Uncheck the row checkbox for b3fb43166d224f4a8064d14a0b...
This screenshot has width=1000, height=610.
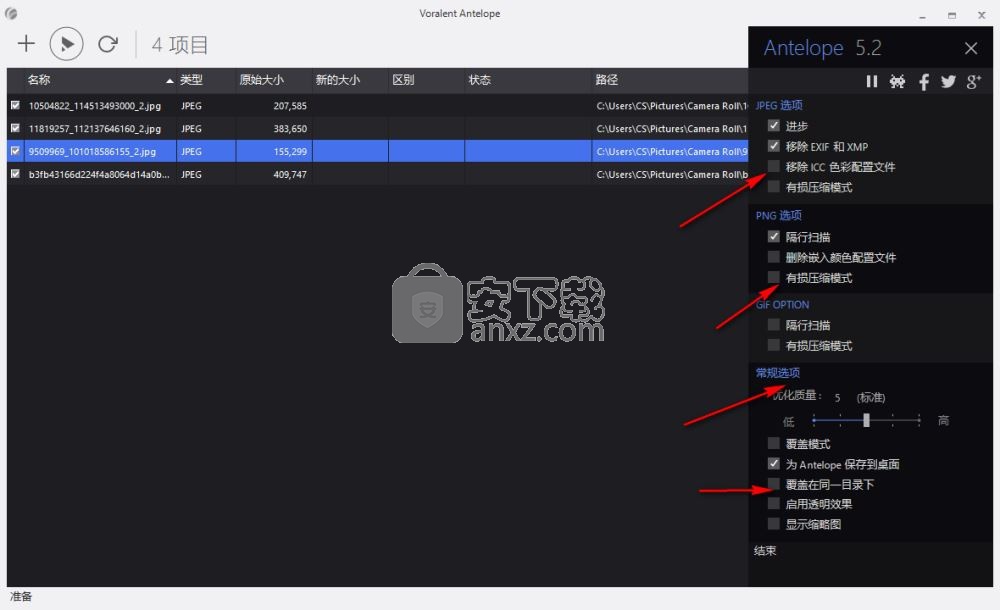click(x=15, y=174)
